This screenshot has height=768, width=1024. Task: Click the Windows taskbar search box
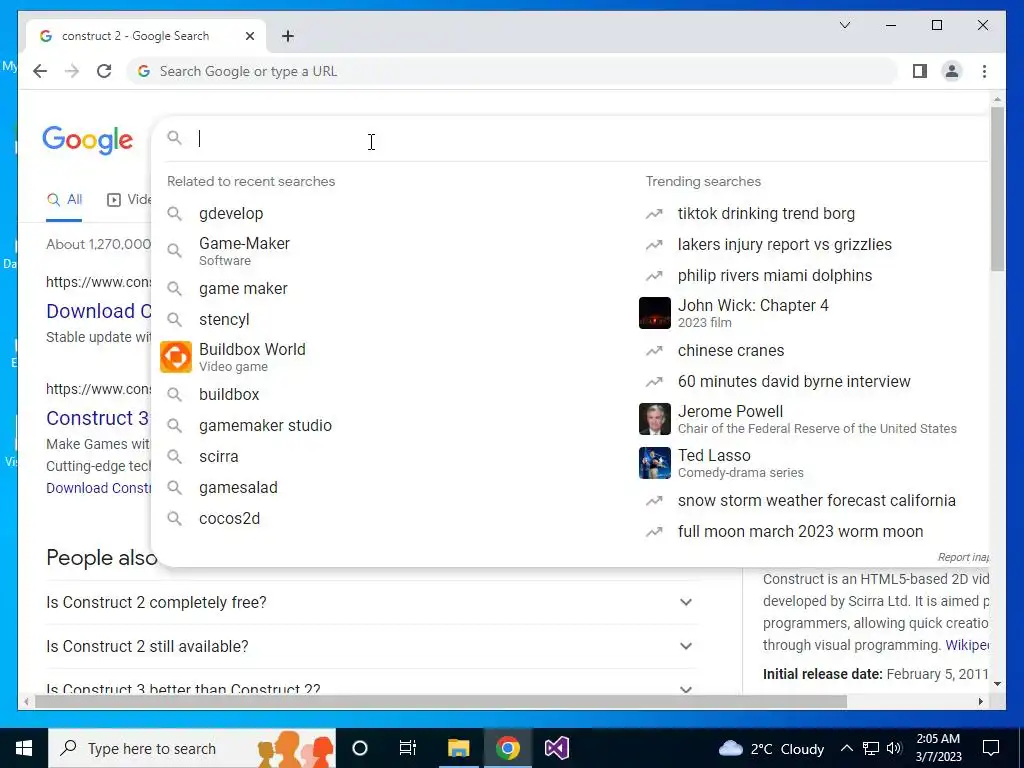[x=191, y=748]
